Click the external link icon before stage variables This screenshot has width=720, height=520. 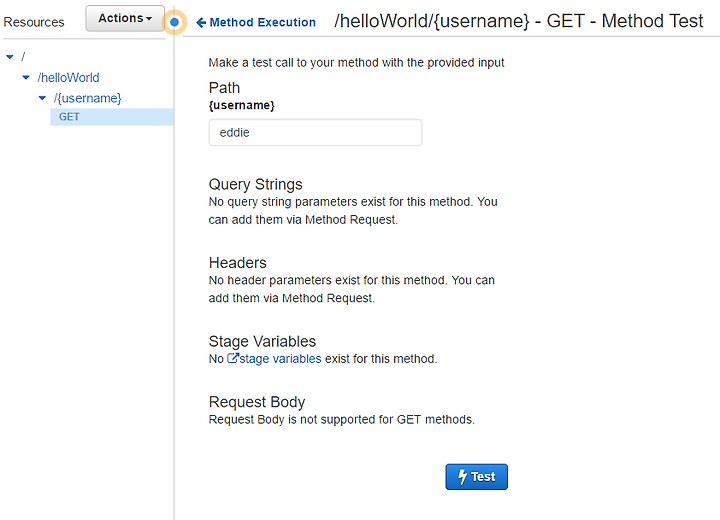click(232, 358)
